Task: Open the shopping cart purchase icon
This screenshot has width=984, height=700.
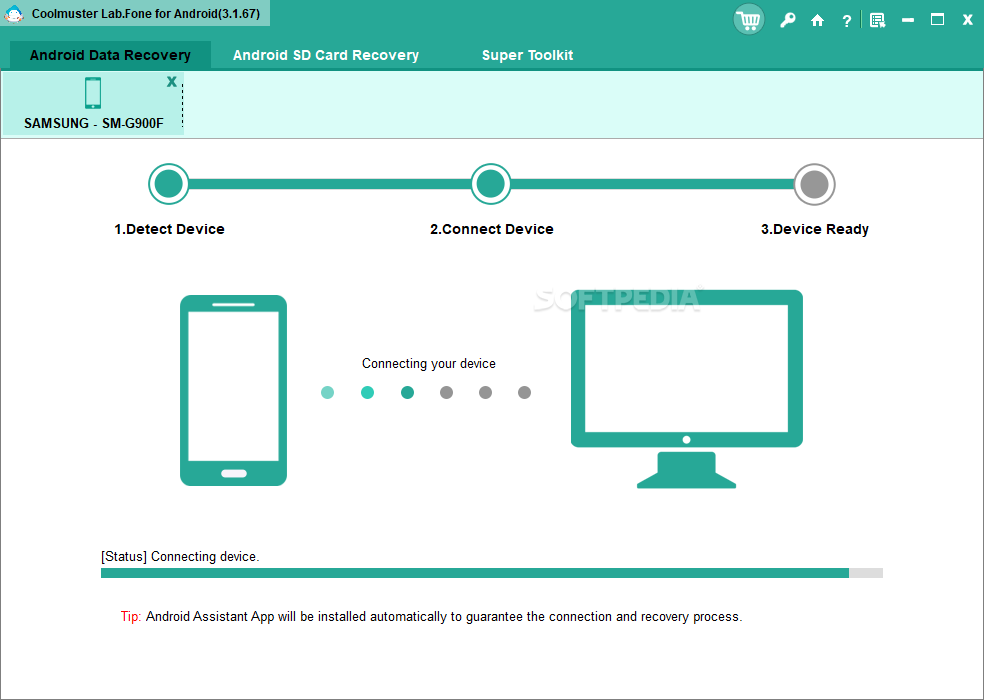Action: pos(749,20)
